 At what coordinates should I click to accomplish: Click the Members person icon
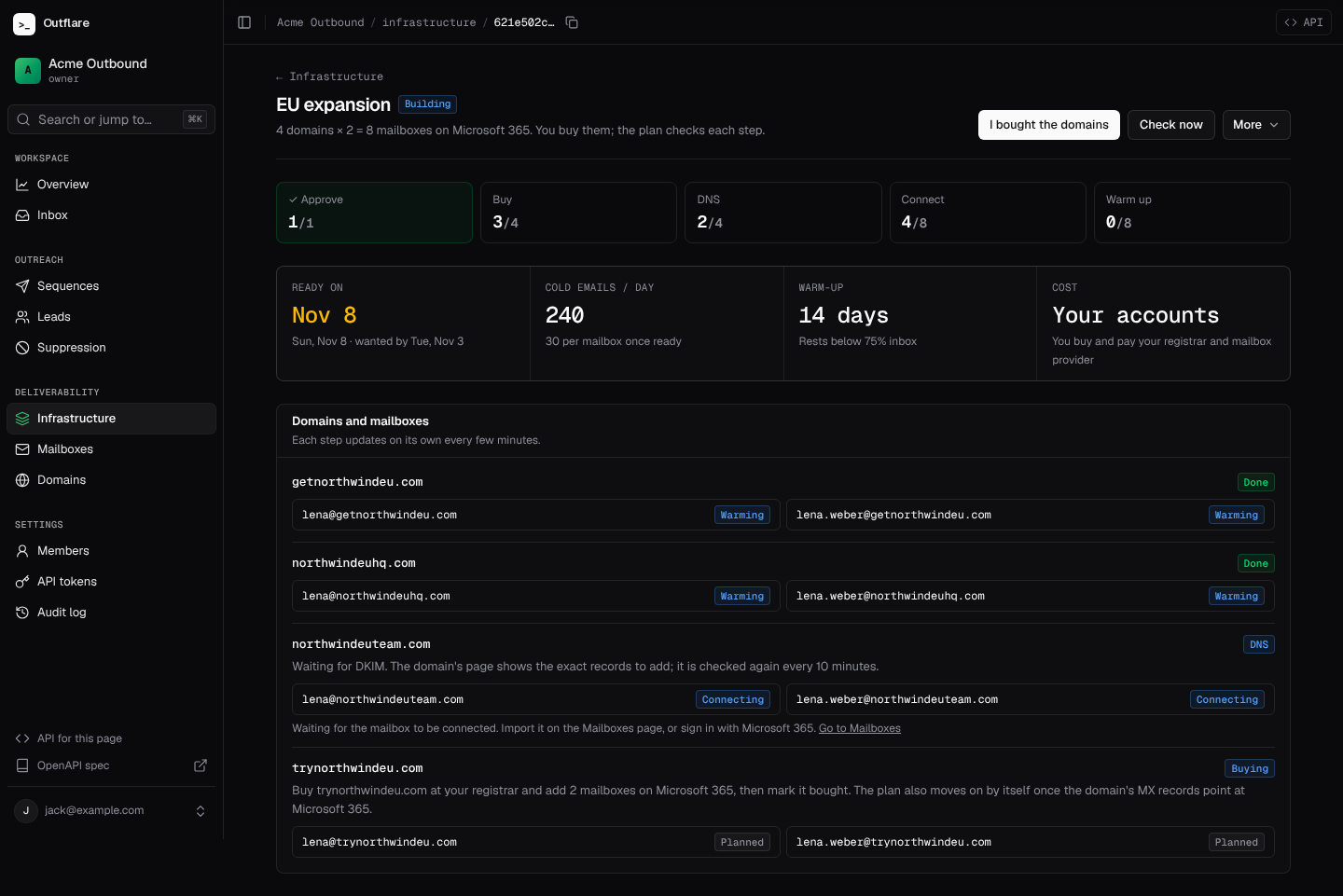coord(22,551)
